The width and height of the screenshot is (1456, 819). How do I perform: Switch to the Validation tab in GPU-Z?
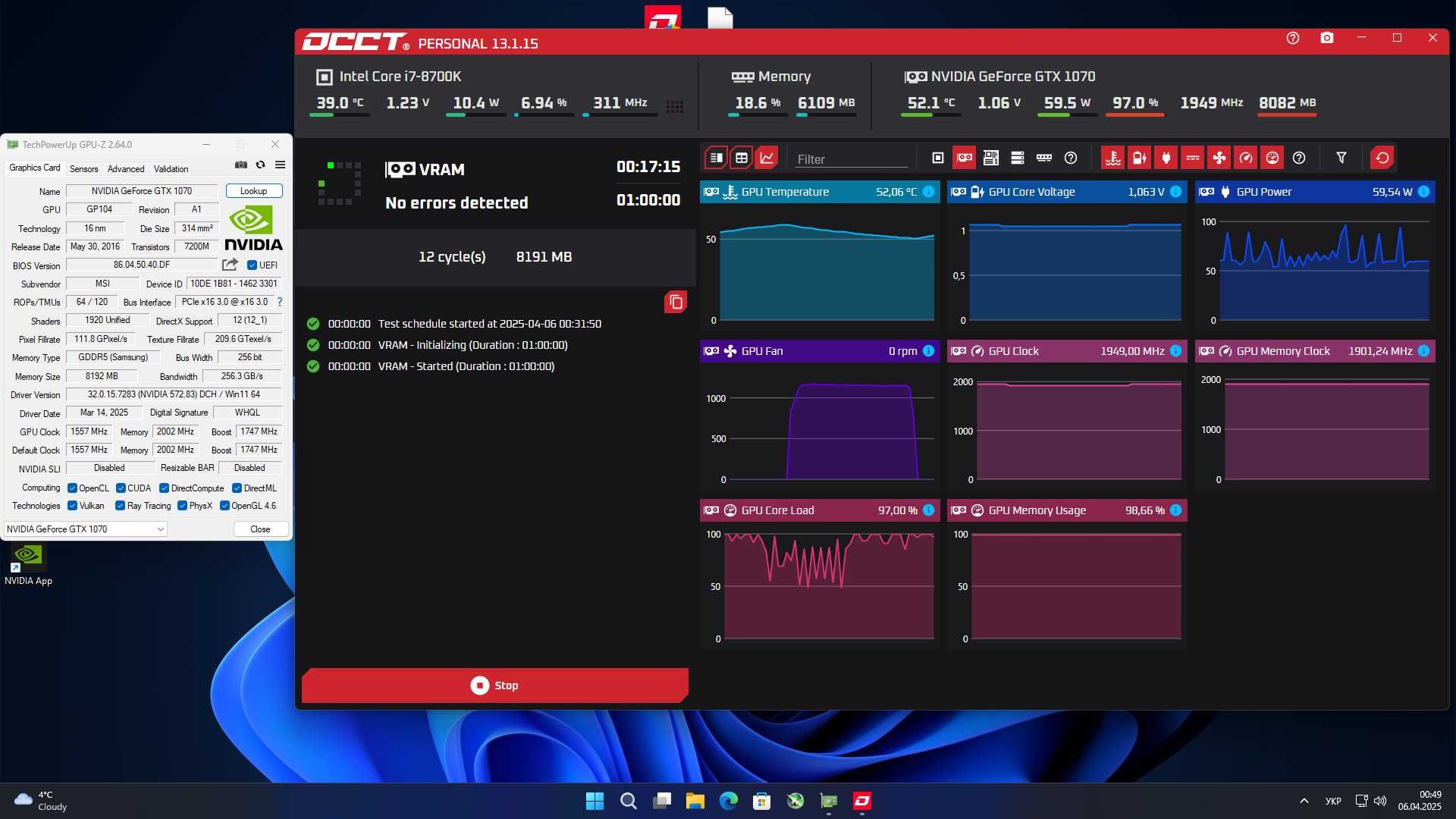[x=171, y=169]
